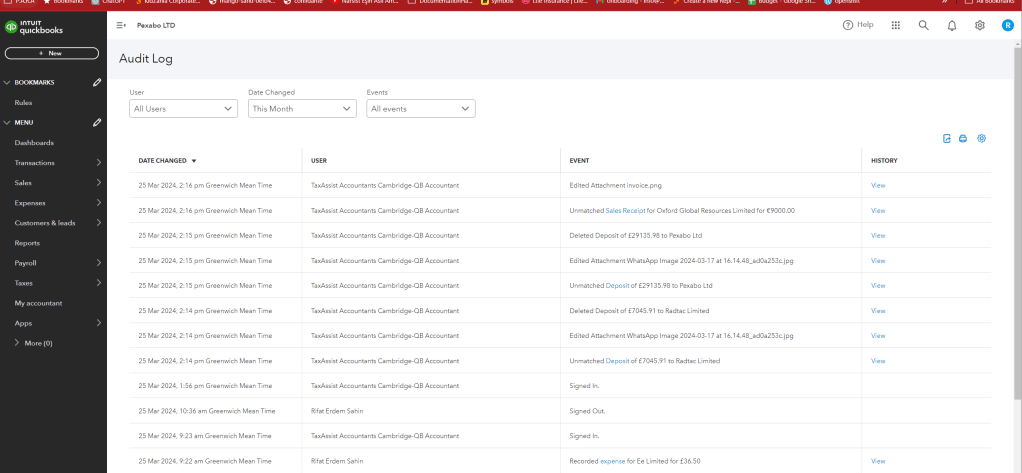Image resolution: width=1022 pixels, height=473 pixels.
Task: Open the Help menu
Action: [858, 25]
